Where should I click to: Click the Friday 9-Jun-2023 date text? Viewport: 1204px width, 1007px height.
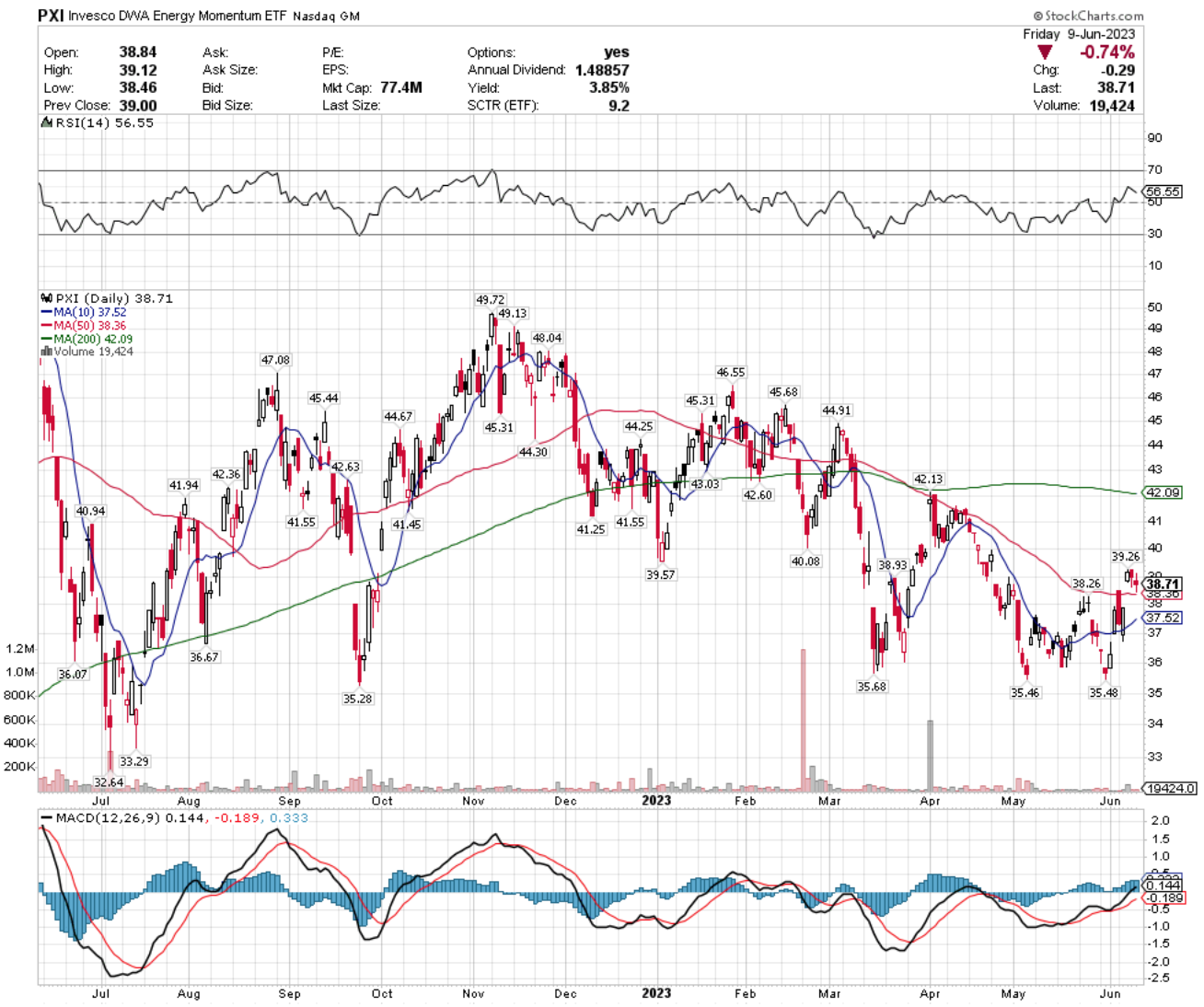coord(1079,34)
